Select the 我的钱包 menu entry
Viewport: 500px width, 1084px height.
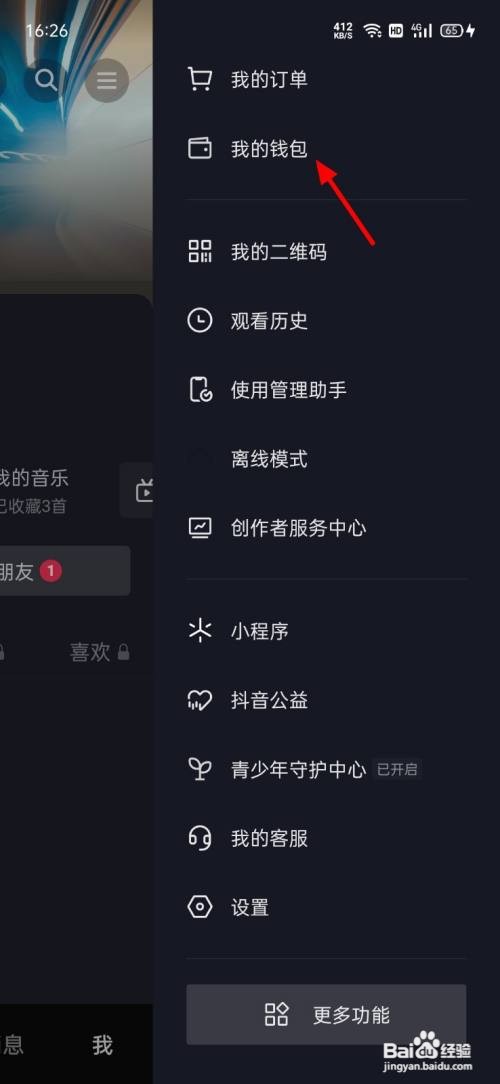click(x=326, y=149)
